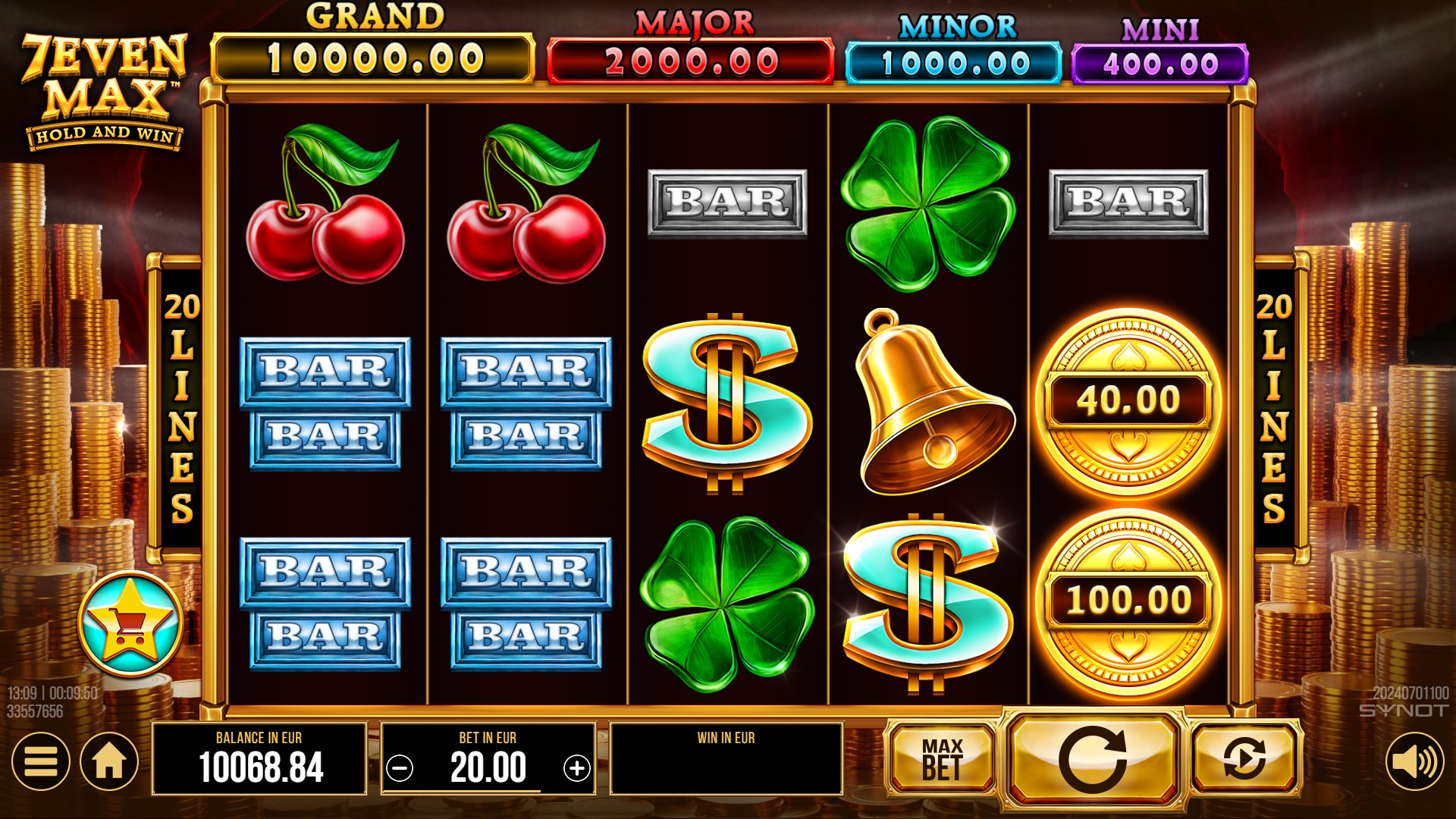This screenshot has width=1456, height=819.
Task: Click the 40.00 gold coin symbol
Action: pos(1128,400)
